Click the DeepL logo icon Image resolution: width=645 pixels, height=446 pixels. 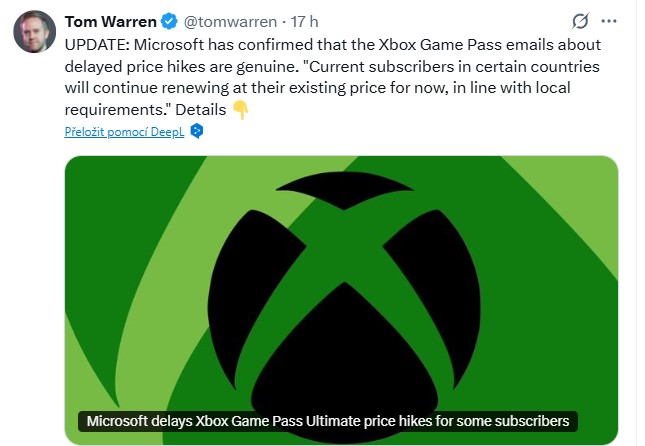[197, 131]
